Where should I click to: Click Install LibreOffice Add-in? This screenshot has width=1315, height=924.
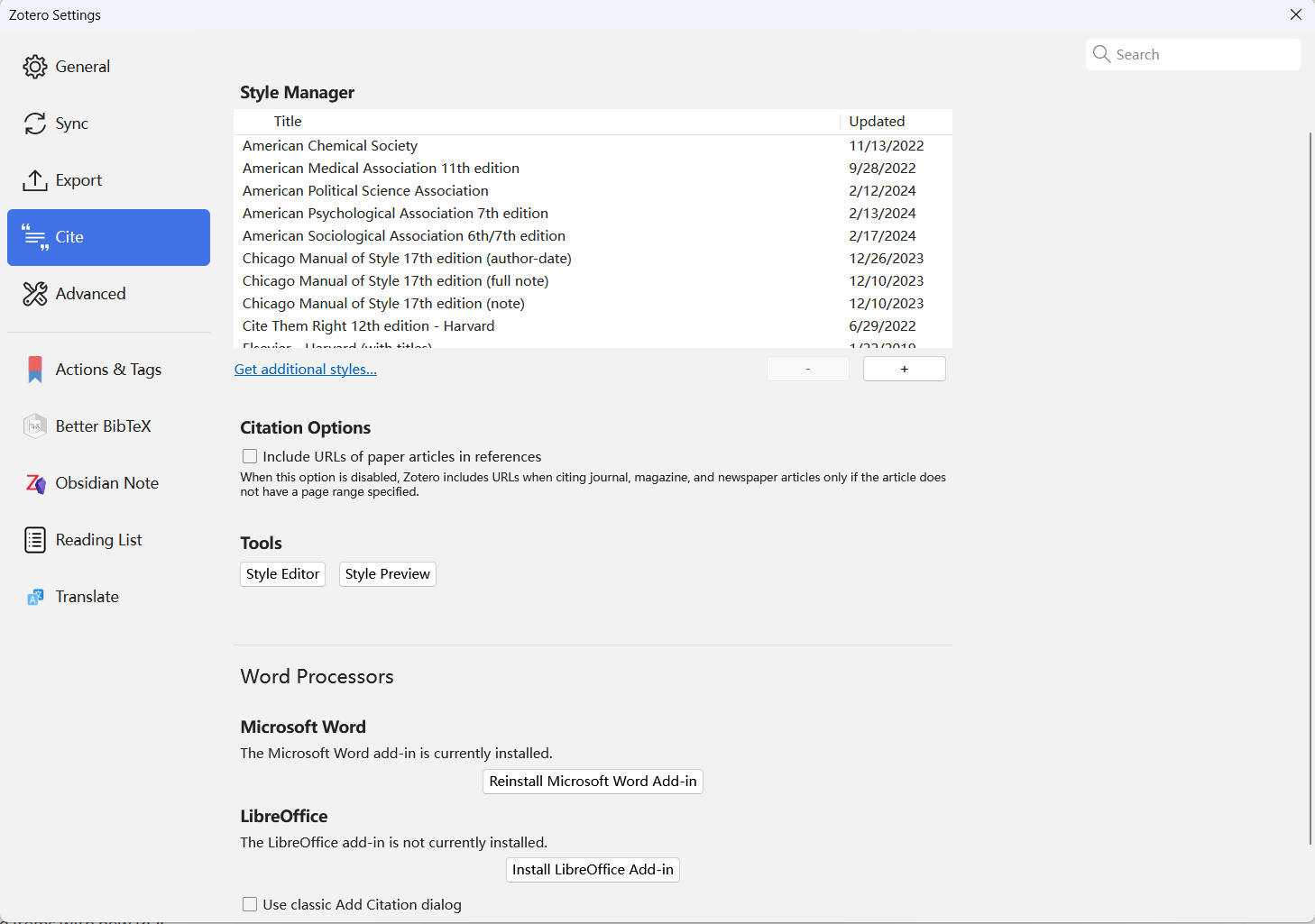click(x=593, y=870)
